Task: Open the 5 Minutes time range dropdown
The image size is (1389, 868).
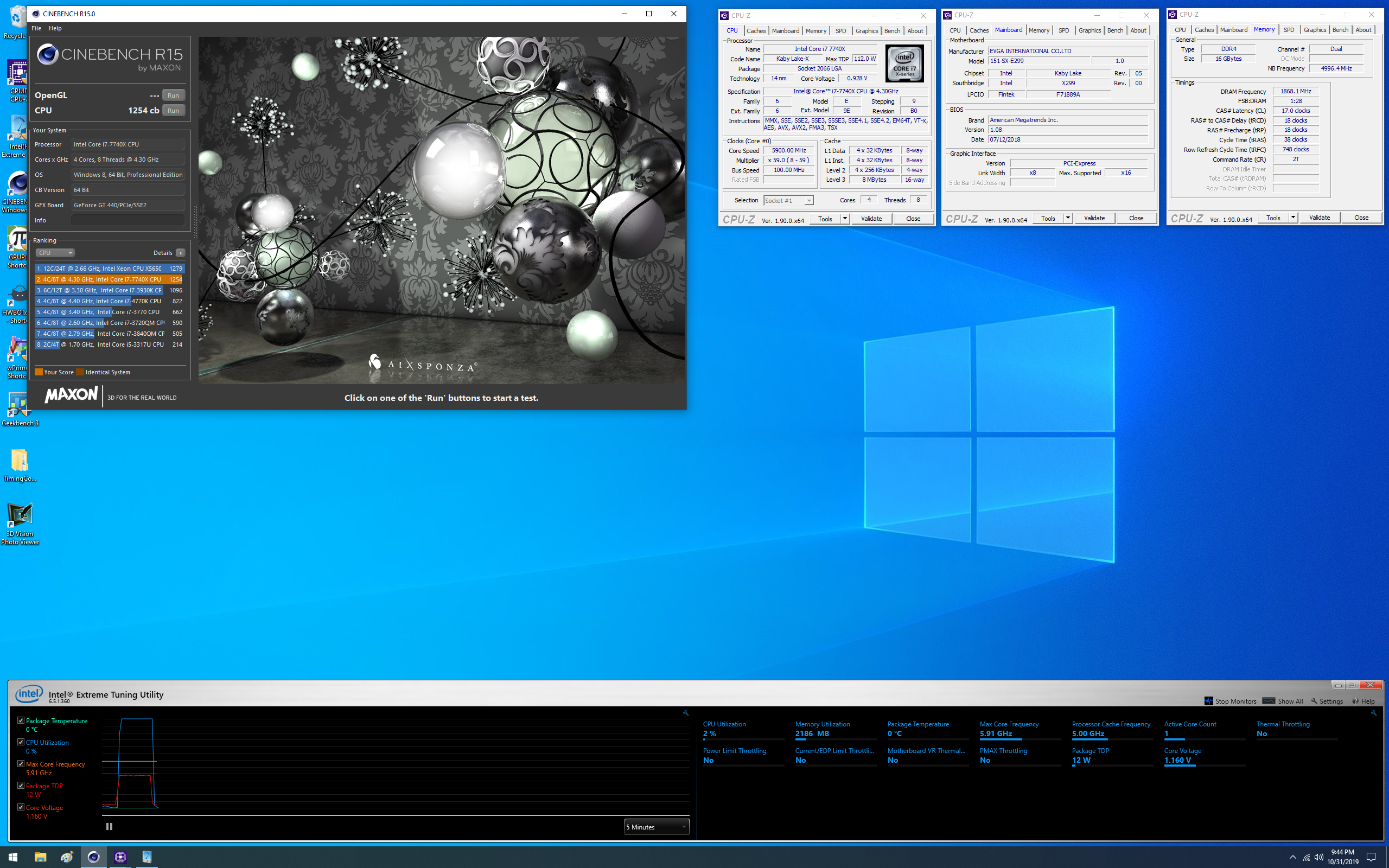Action: (x=656, y=827)
